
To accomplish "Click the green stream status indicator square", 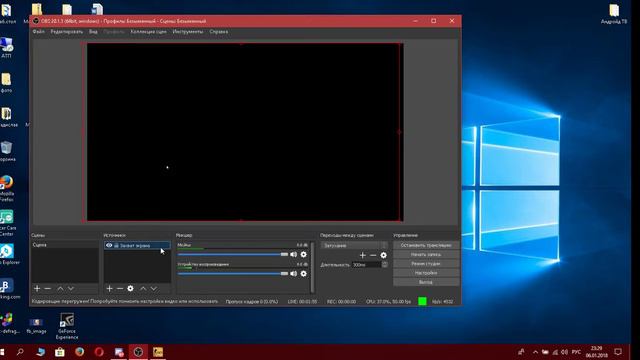I will [422, 301].
